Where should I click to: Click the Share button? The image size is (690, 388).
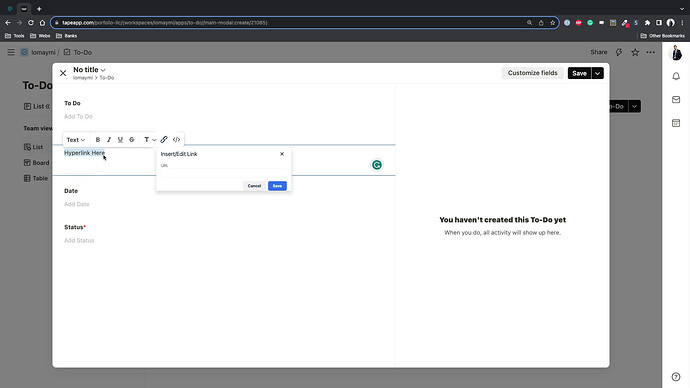pyautogui.click(x=598, y=52)
